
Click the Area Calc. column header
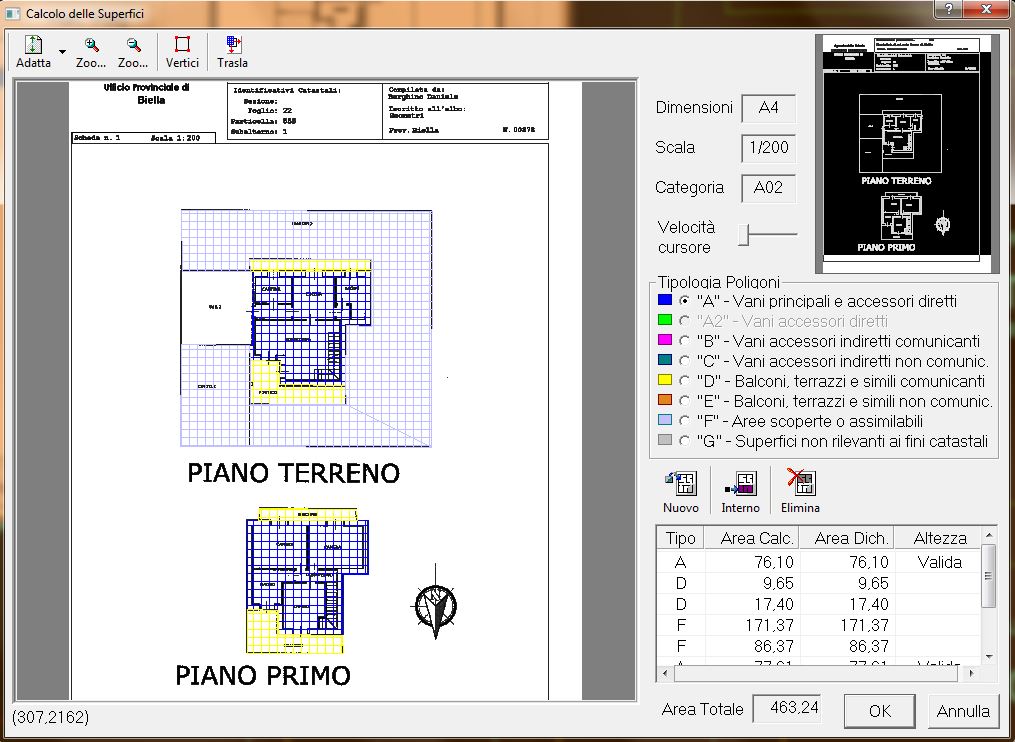click(x=752, y=538)
